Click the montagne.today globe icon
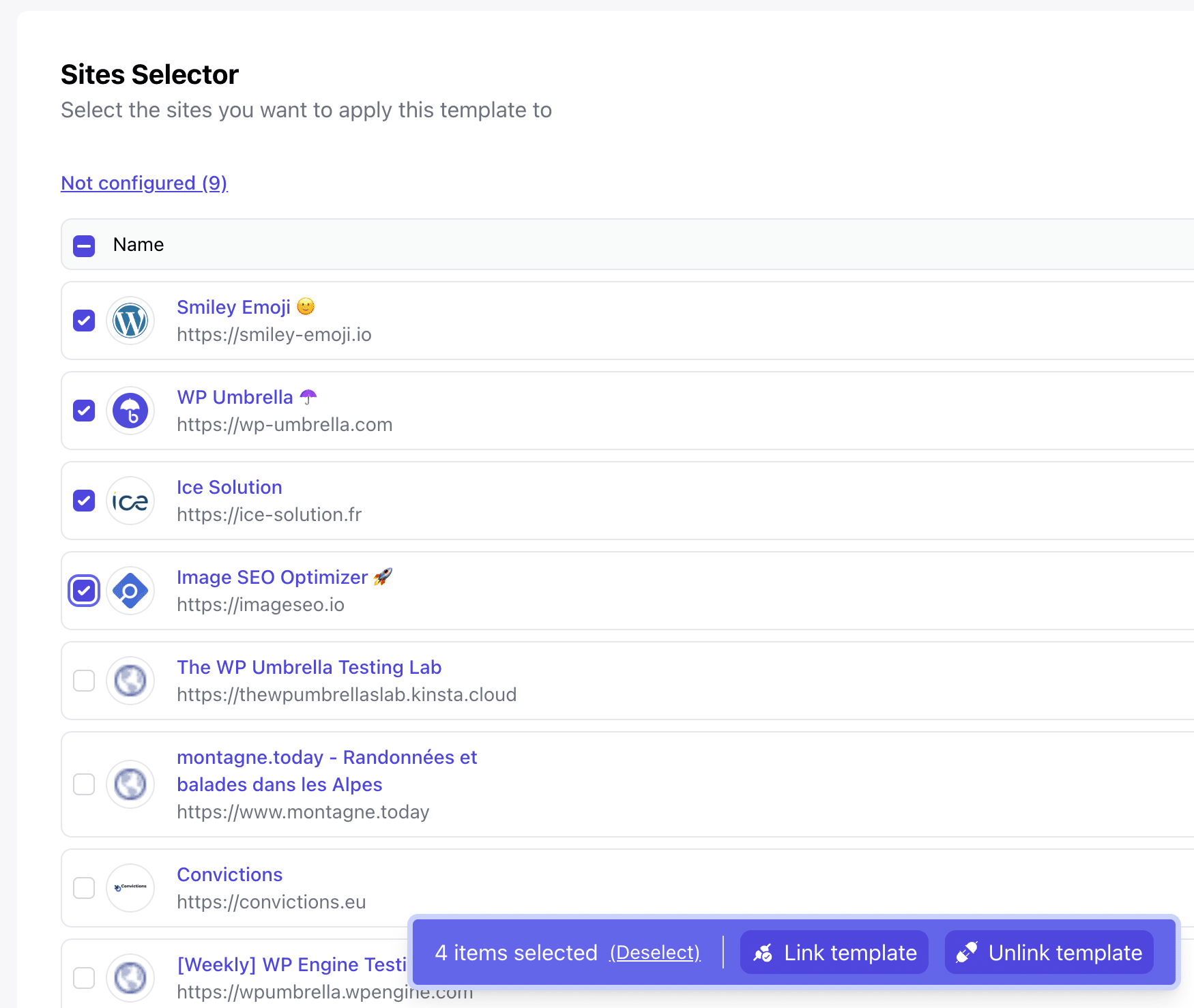 [130, 784]
